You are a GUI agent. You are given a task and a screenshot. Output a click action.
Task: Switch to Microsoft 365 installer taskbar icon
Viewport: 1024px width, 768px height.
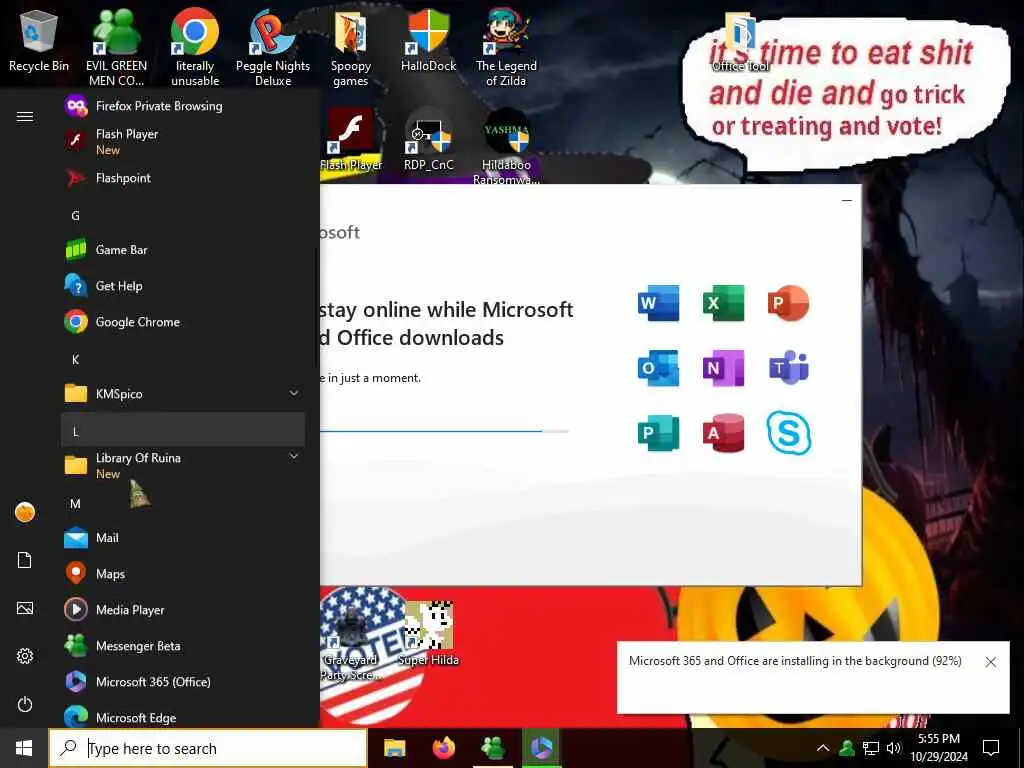click(x=541, y=748)
